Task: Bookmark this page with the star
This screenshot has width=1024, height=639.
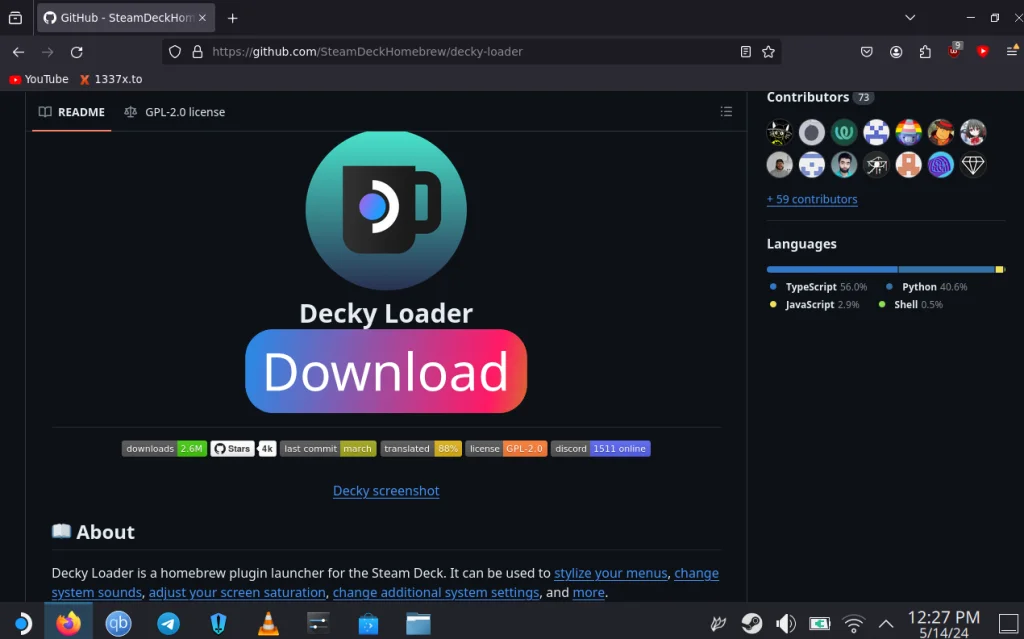Action: click(768, 52)
